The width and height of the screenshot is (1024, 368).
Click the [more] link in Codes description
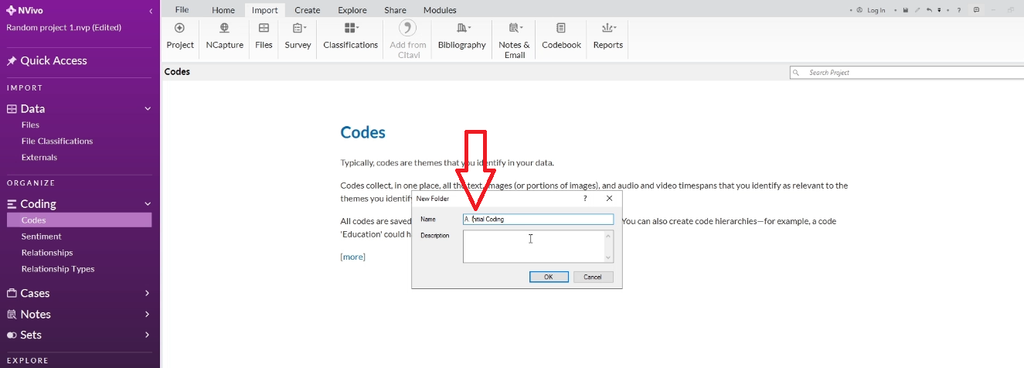click(353, 257)
